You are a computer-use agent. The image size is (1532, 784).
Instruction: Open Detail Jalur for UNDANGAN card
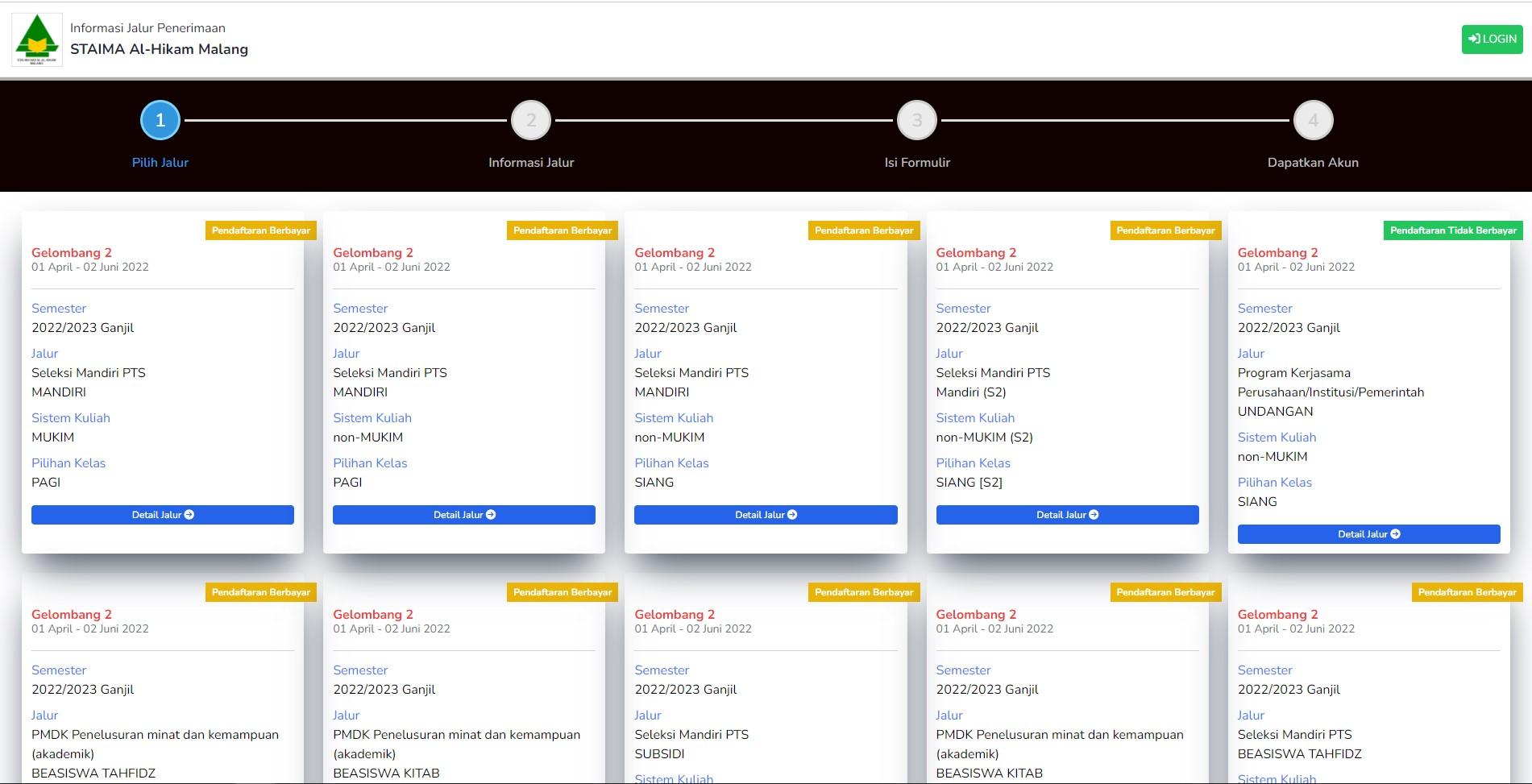1369,534
